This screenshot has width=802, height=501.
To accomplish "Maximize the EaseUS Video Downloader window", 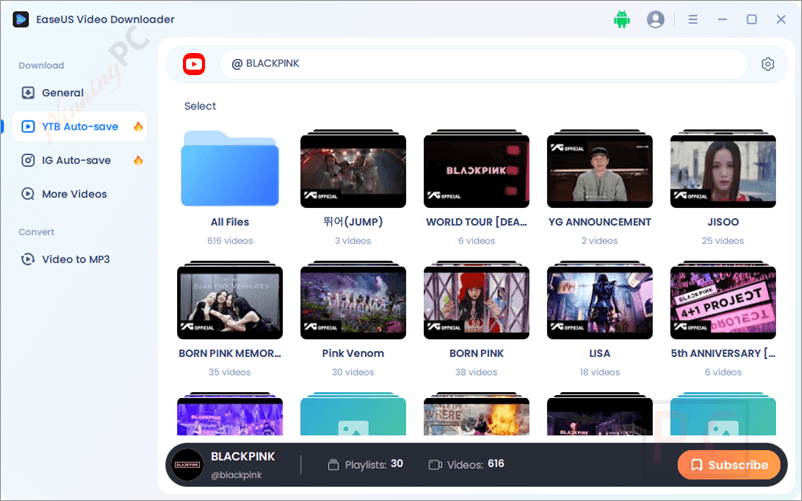I will [751, 19].
